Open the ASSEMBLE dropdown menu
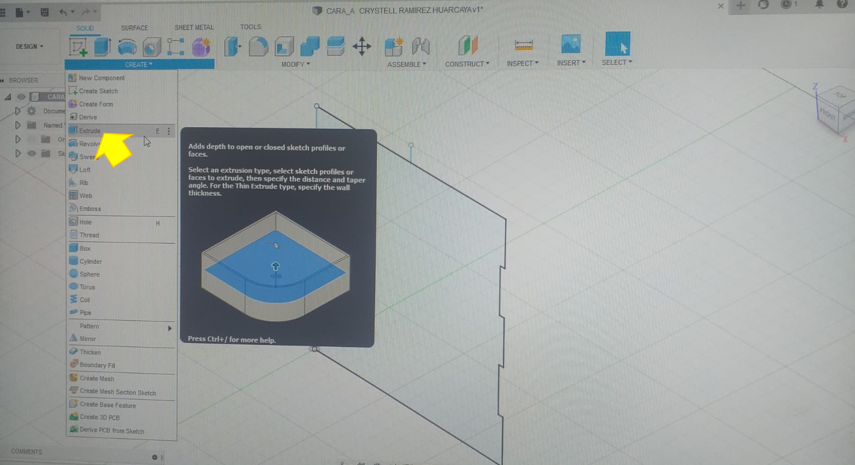Screen dimensions: 855x465 click(x=407, y=64)
